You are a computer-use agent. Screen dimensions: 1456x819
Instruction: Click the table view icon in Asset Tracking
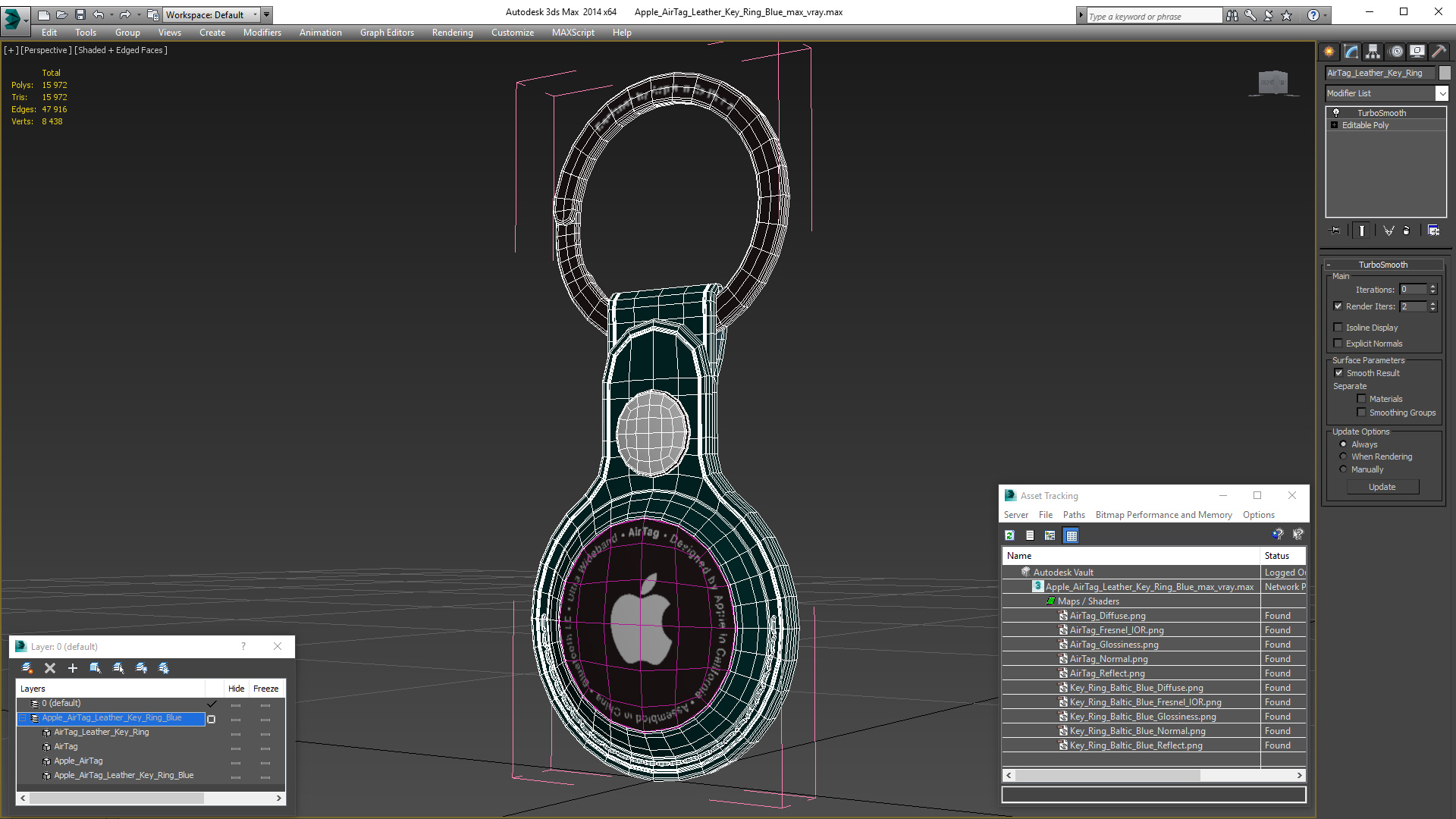pyautogui.click(x=1071, y=535)
